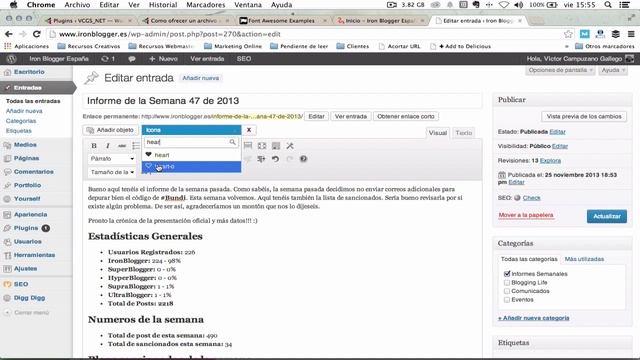640x360 pixels.
Task: Open volume control in menu bar
Action: [x=519, y=5]
